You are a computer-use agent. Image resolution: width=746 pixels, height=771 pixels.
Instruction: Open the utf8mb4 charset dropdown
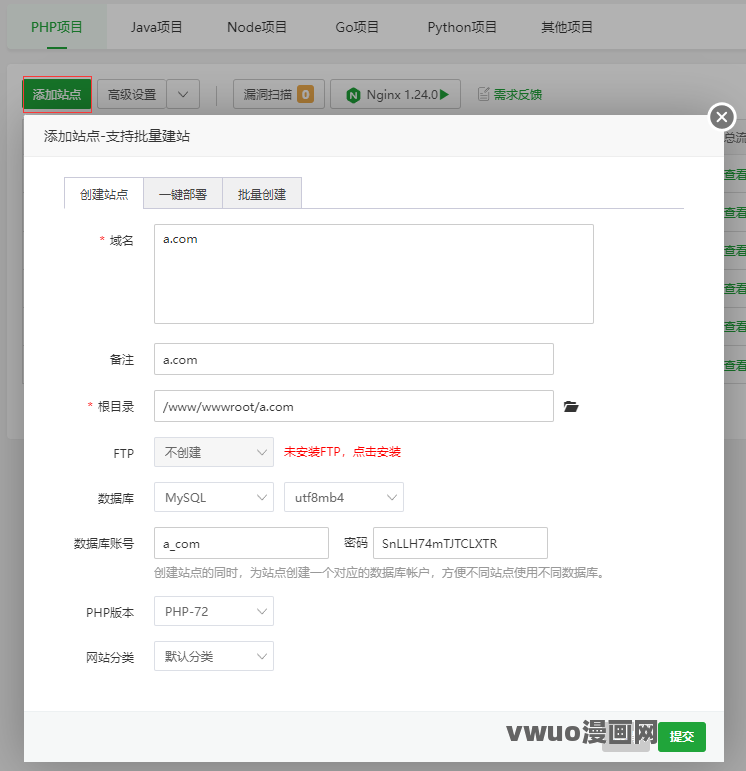click(344, 497)
